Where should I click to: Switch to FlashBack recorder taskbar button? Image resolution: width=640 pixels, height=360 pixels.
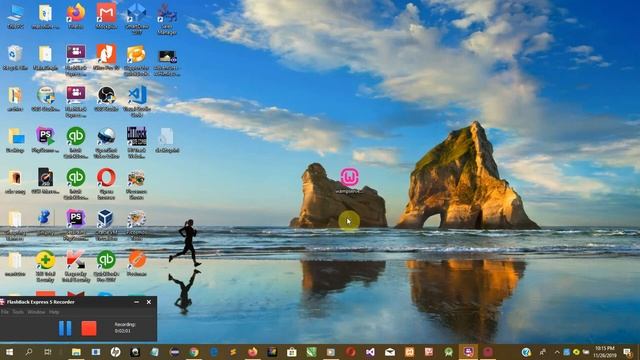[468, 352]
